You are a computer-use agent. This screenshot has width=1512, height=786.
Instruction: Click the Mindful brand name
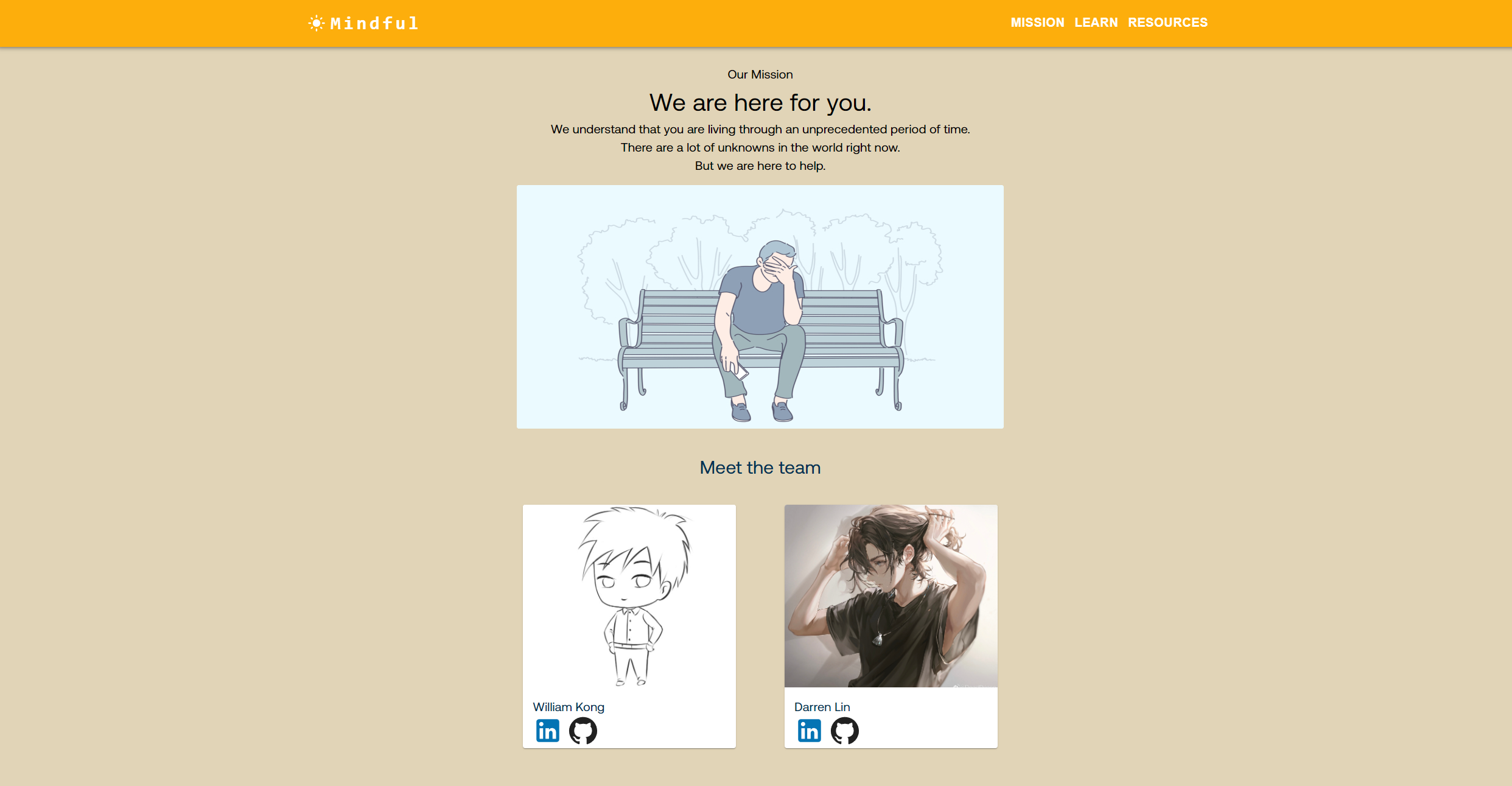coord(374,23)
